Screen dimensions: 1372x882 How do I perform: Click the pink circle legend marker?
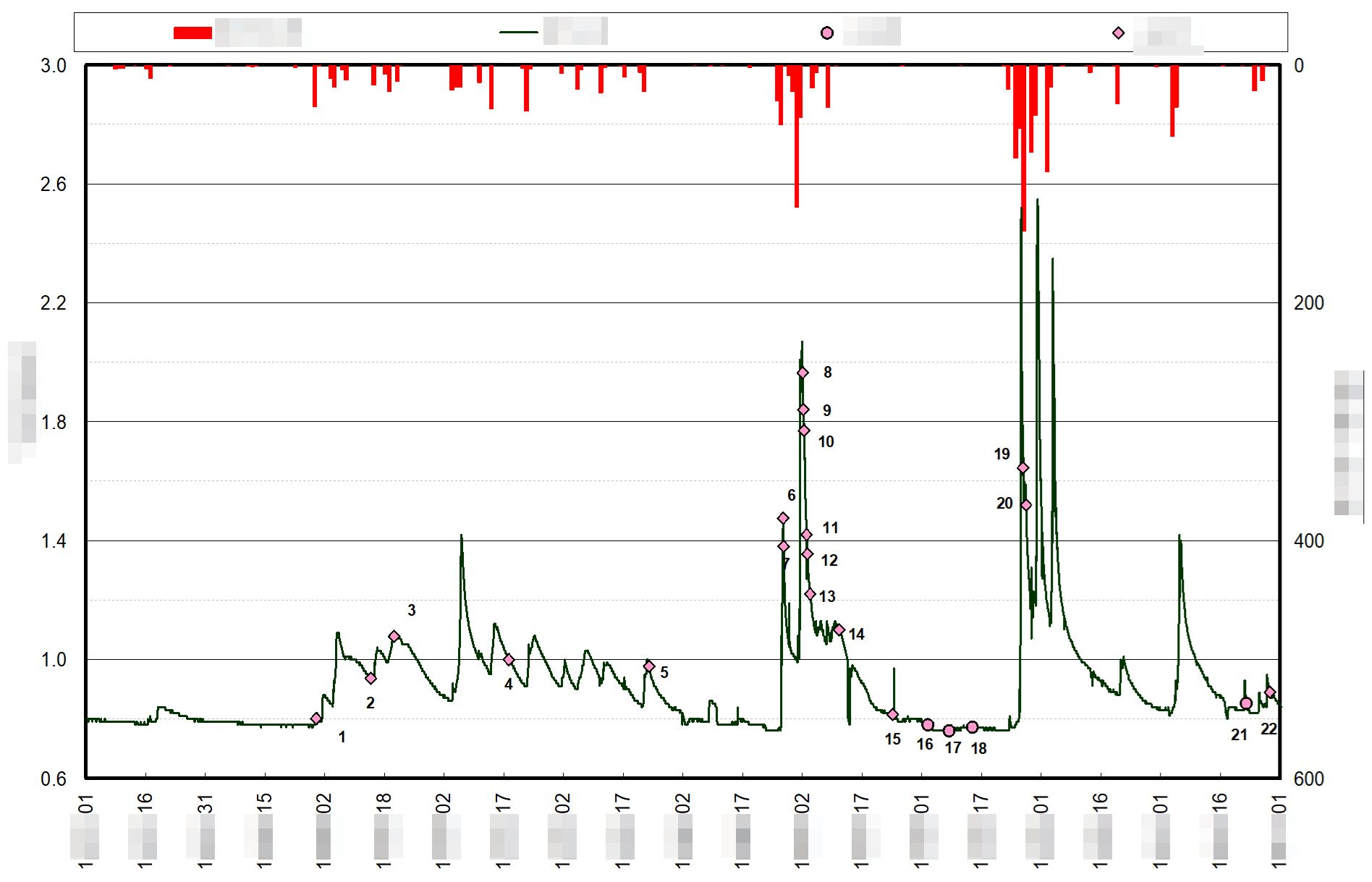coord(827,33)
